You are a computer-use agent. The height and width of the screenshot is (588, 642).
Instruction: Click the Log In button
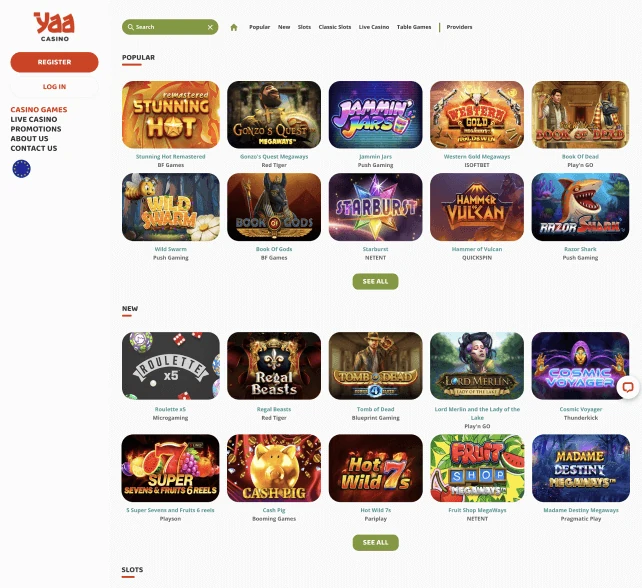tap(54, 87)
